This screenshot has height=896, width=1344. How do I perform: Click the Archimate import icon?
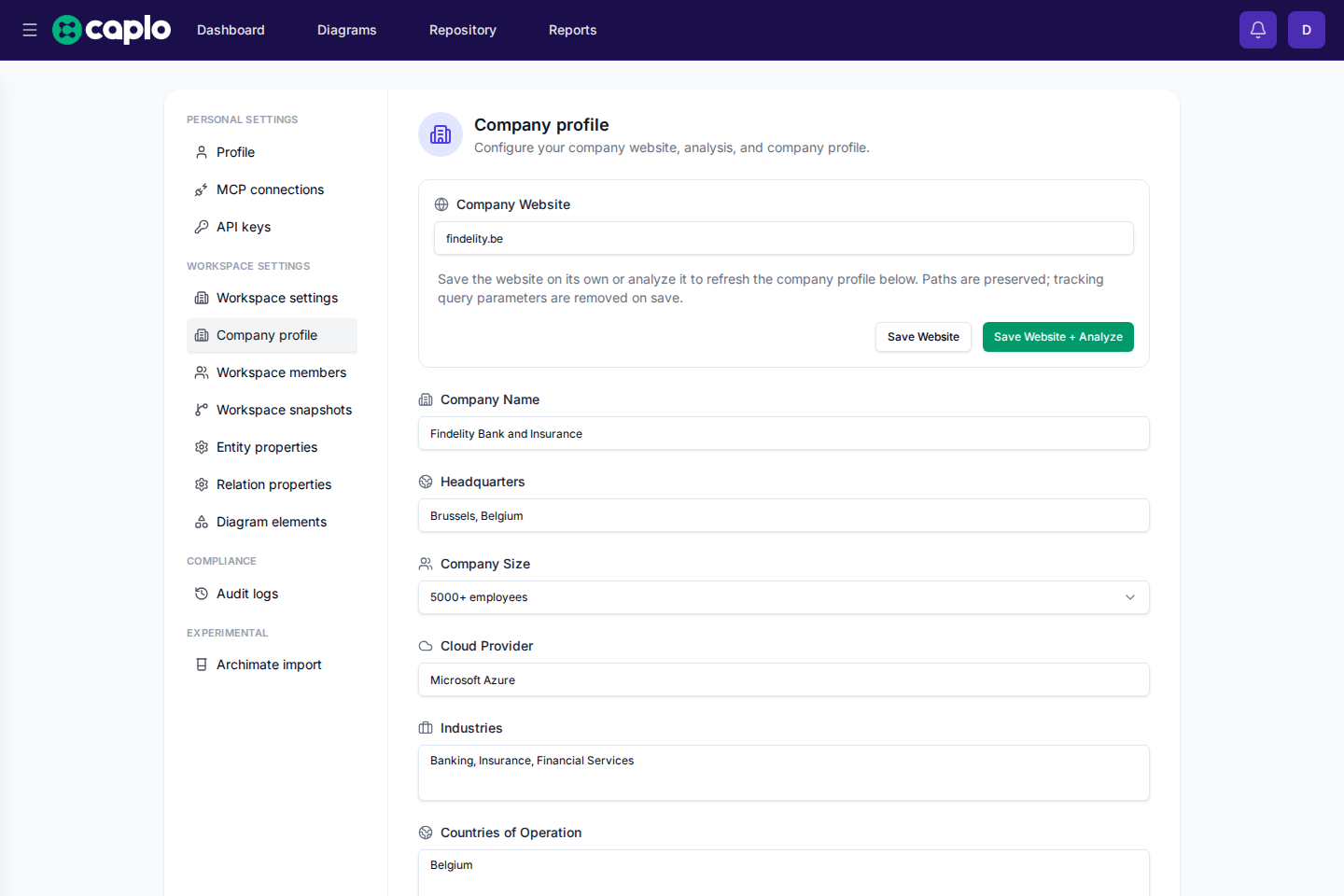pyautogui.click(x=202, y=665)
